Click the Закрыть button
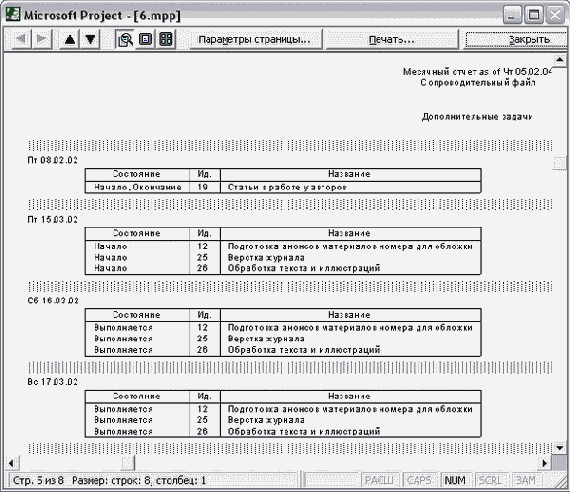Screen dimensions: 570x492 pos(517,39)
